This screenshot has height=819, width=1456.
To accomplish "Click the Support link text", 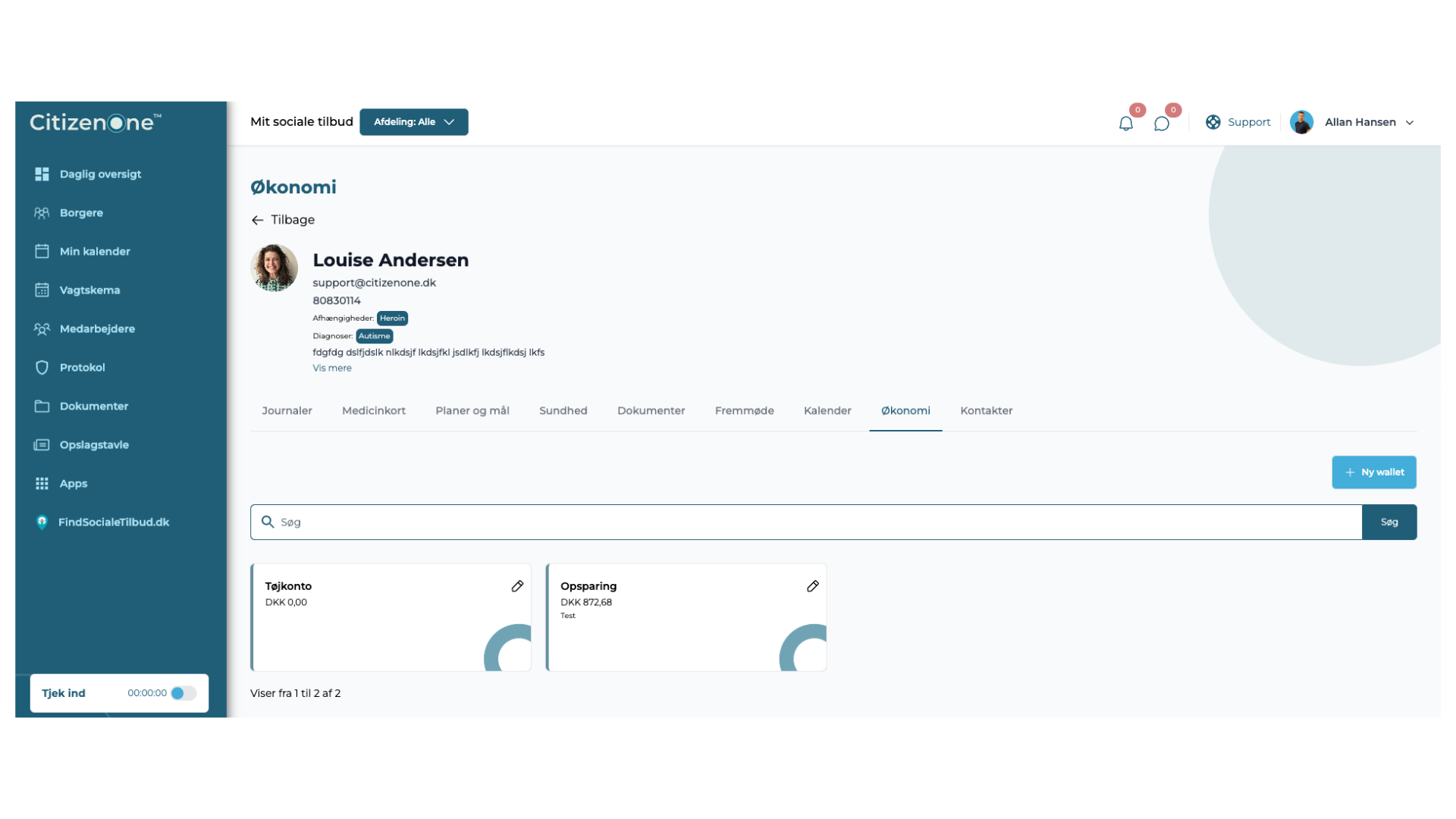I will click(x=1249, y=122).
